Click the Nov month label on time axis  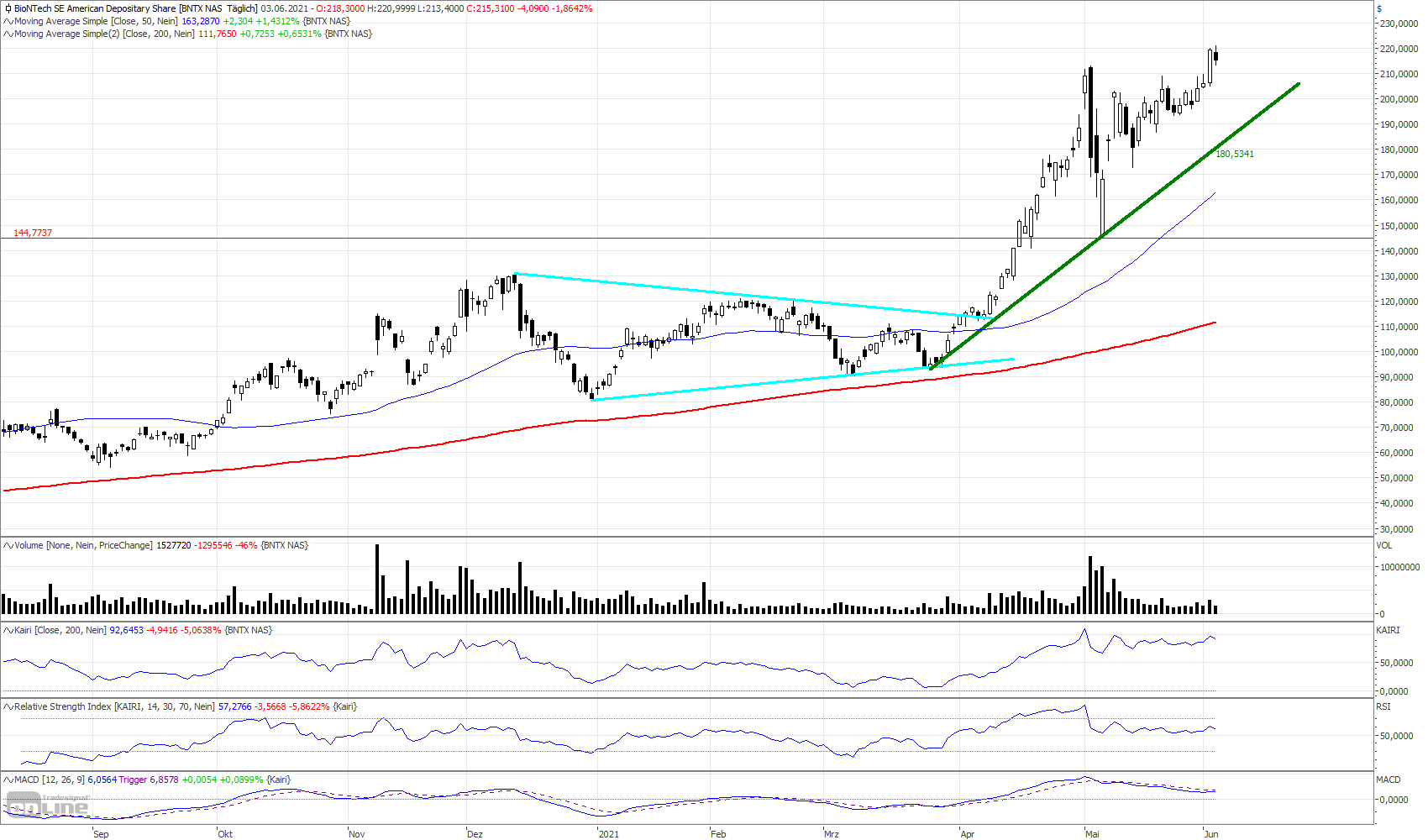357,834
